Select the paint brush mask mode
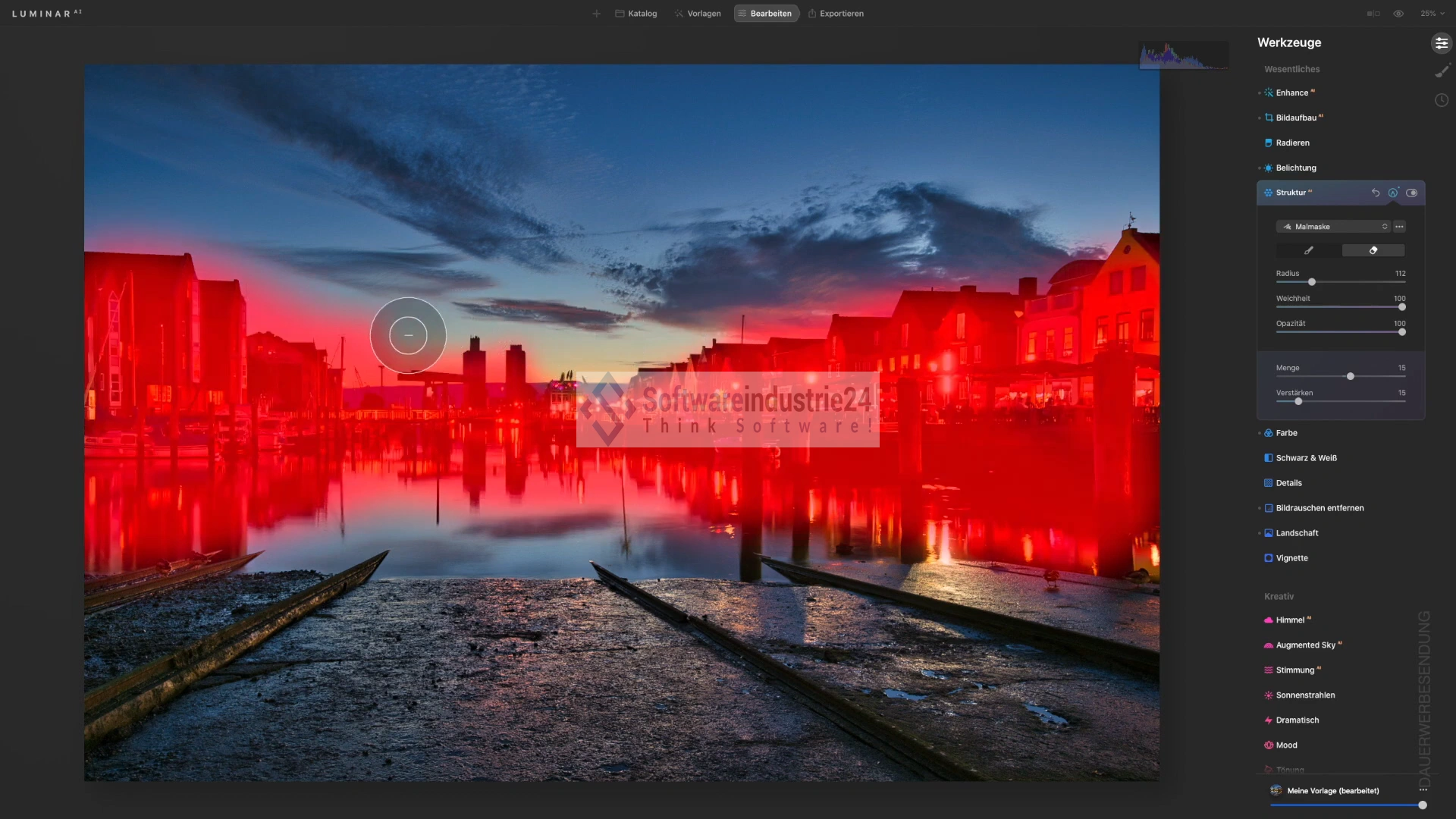This screenshot has height=819, width=1456. tap(1308, 250)
